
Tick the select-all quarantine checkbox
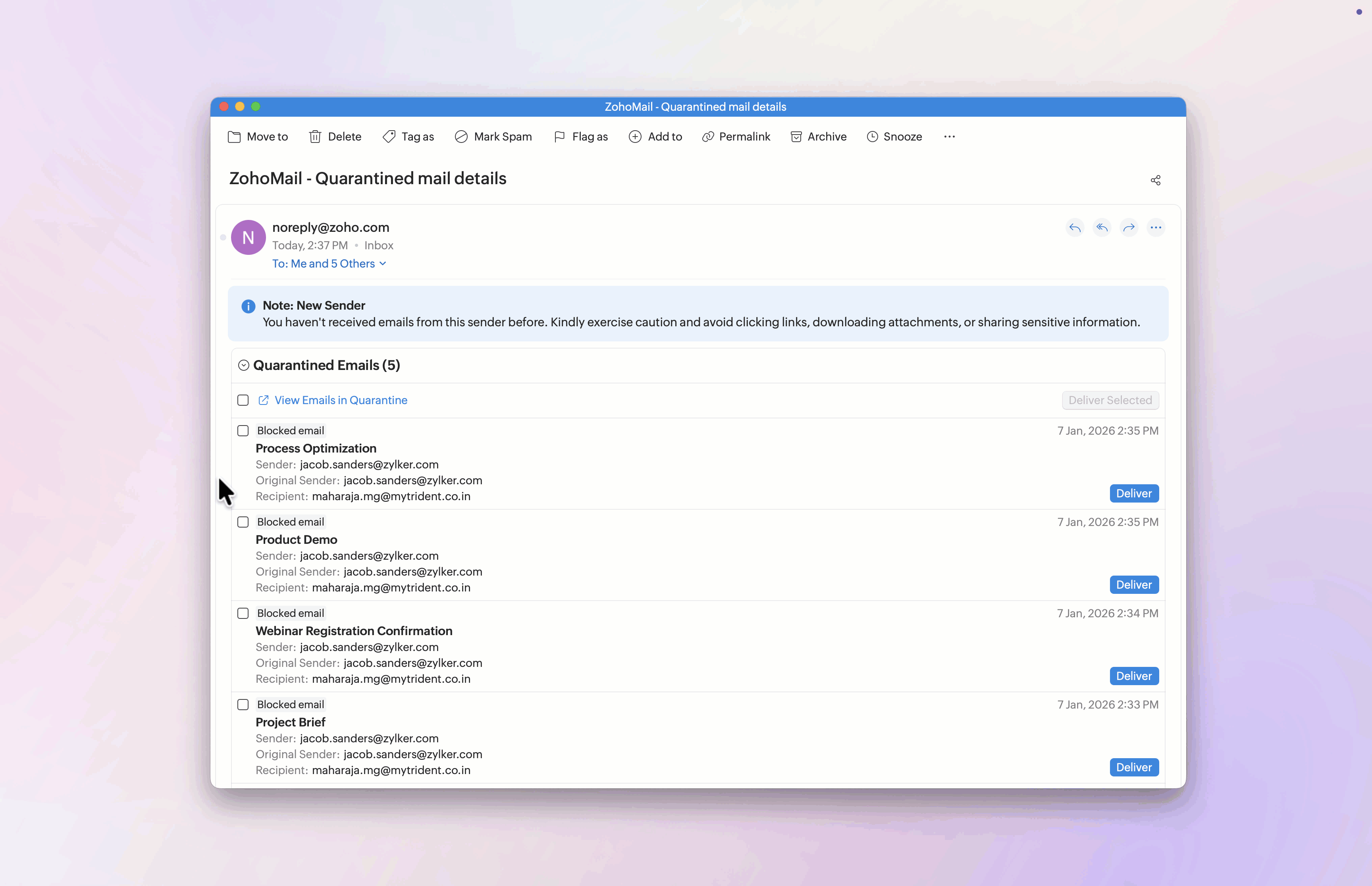[243, 401]
